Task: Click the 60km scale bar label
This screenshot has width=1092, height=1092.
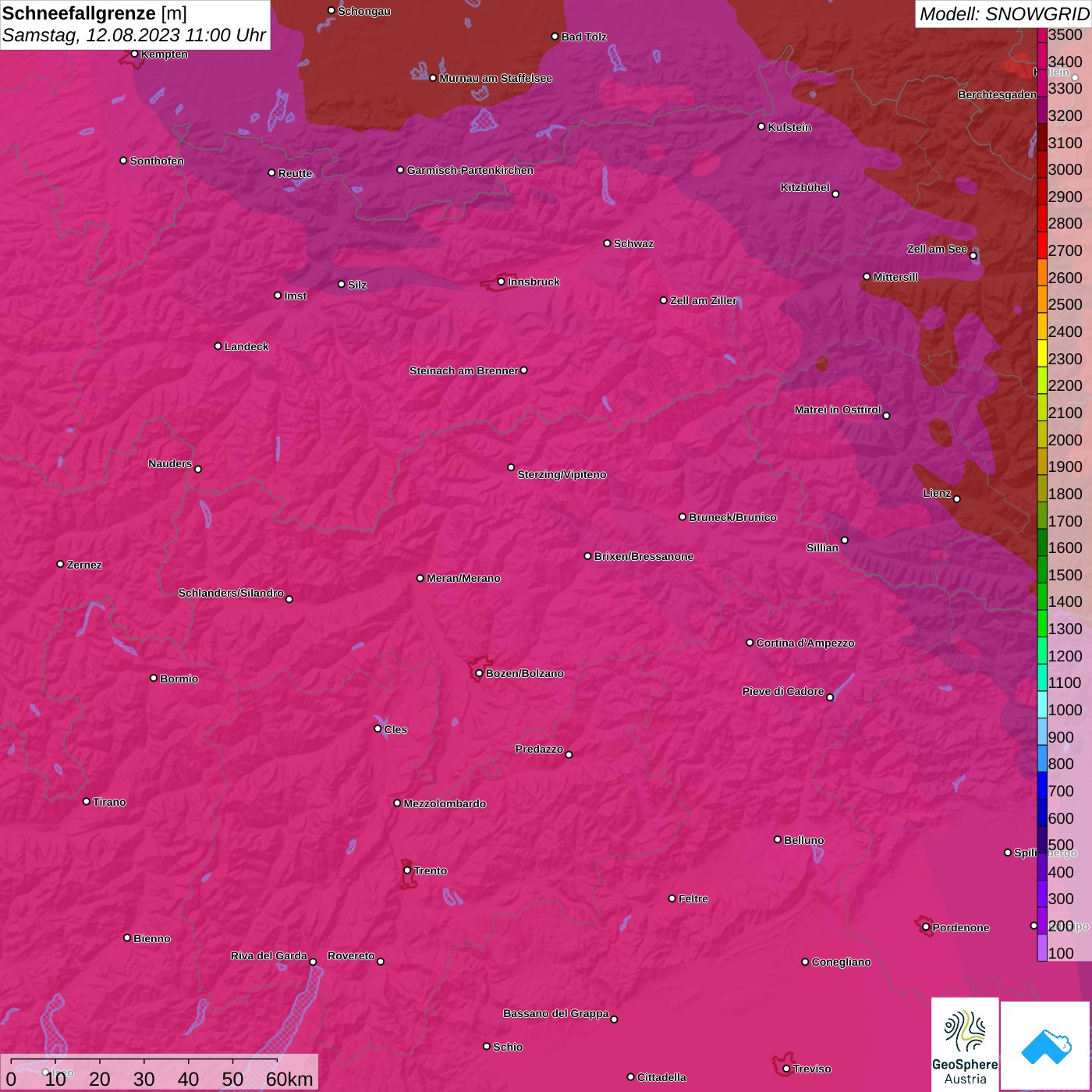Action: [289, 1079]
